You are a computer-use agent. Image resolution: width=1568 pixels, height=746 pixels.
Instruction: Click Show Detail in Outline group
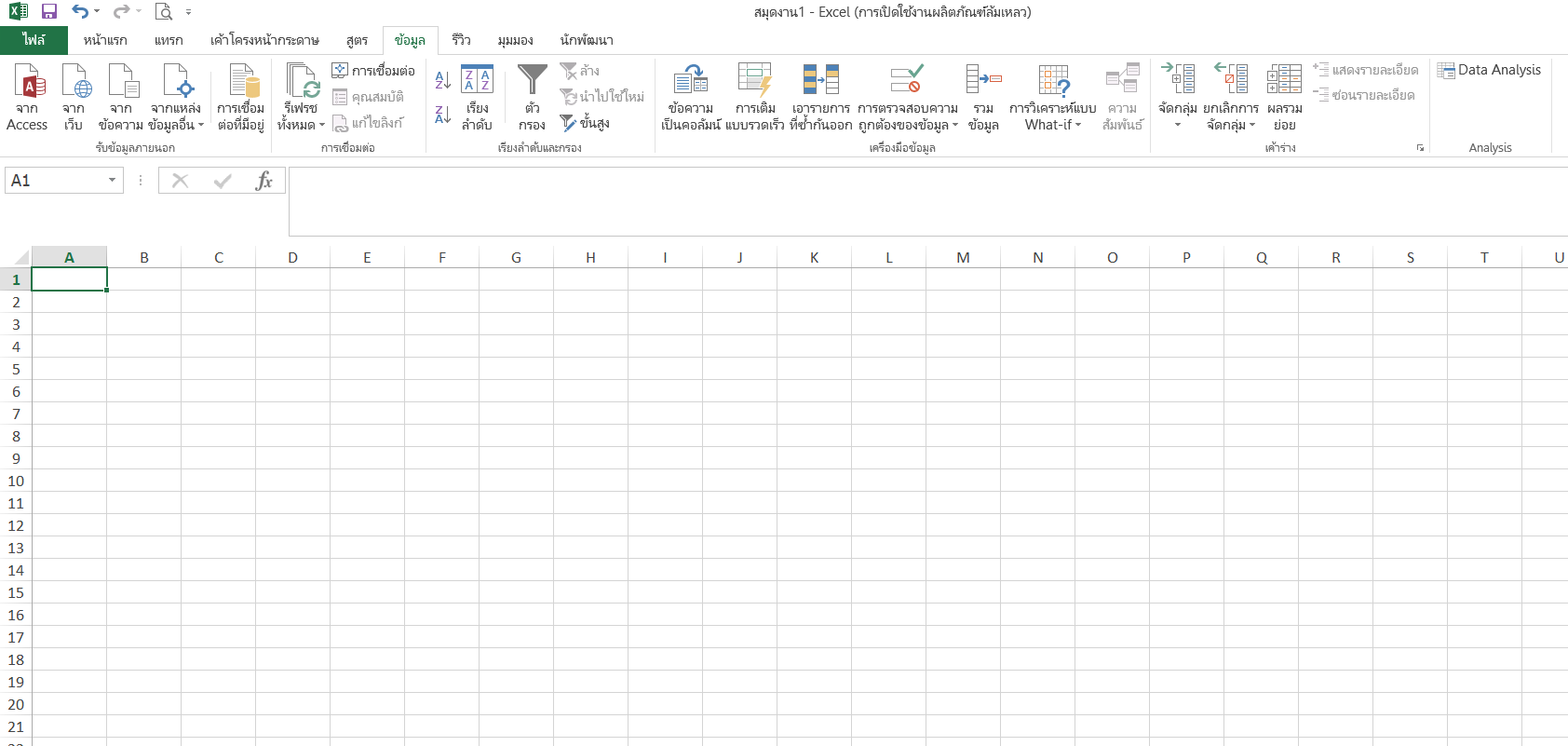coord(1365,70)
